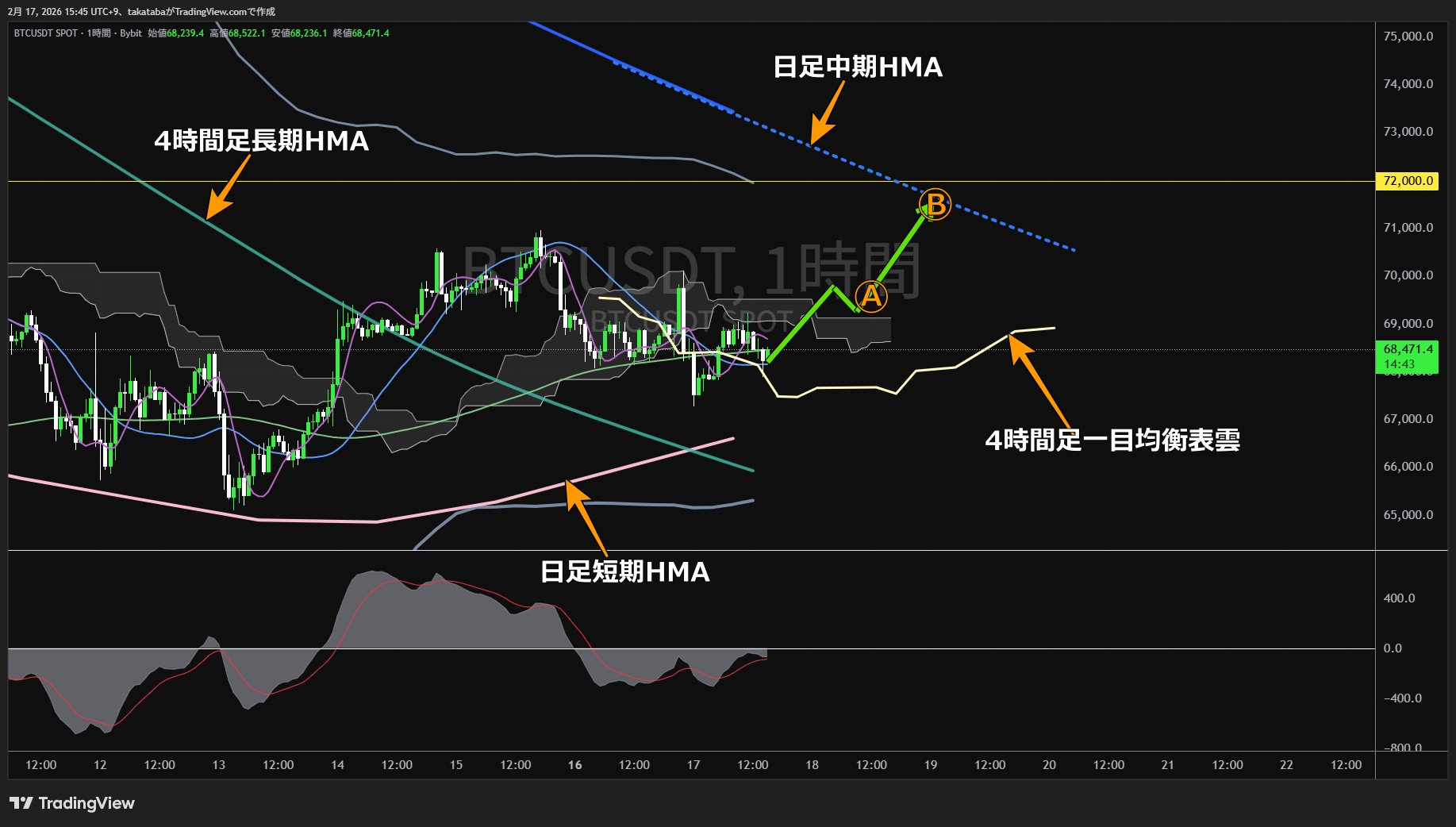Select the 日足中期HMA annotation text
The image size is (1456, 827).
(858, 67)
